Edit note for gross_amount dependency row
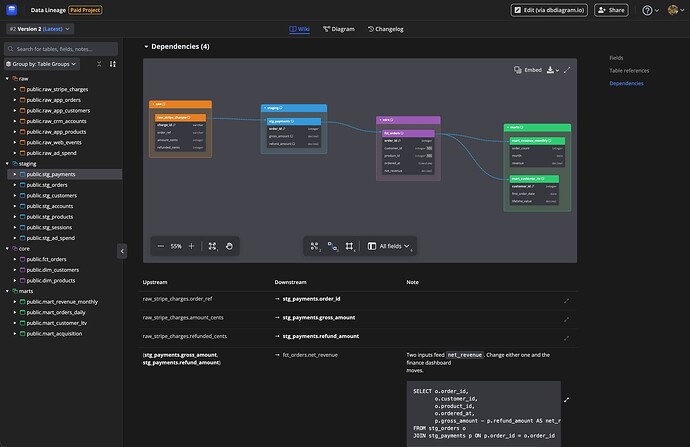This screenshot has width=690, height=447. pyautogui.click(x=566, y=319)
